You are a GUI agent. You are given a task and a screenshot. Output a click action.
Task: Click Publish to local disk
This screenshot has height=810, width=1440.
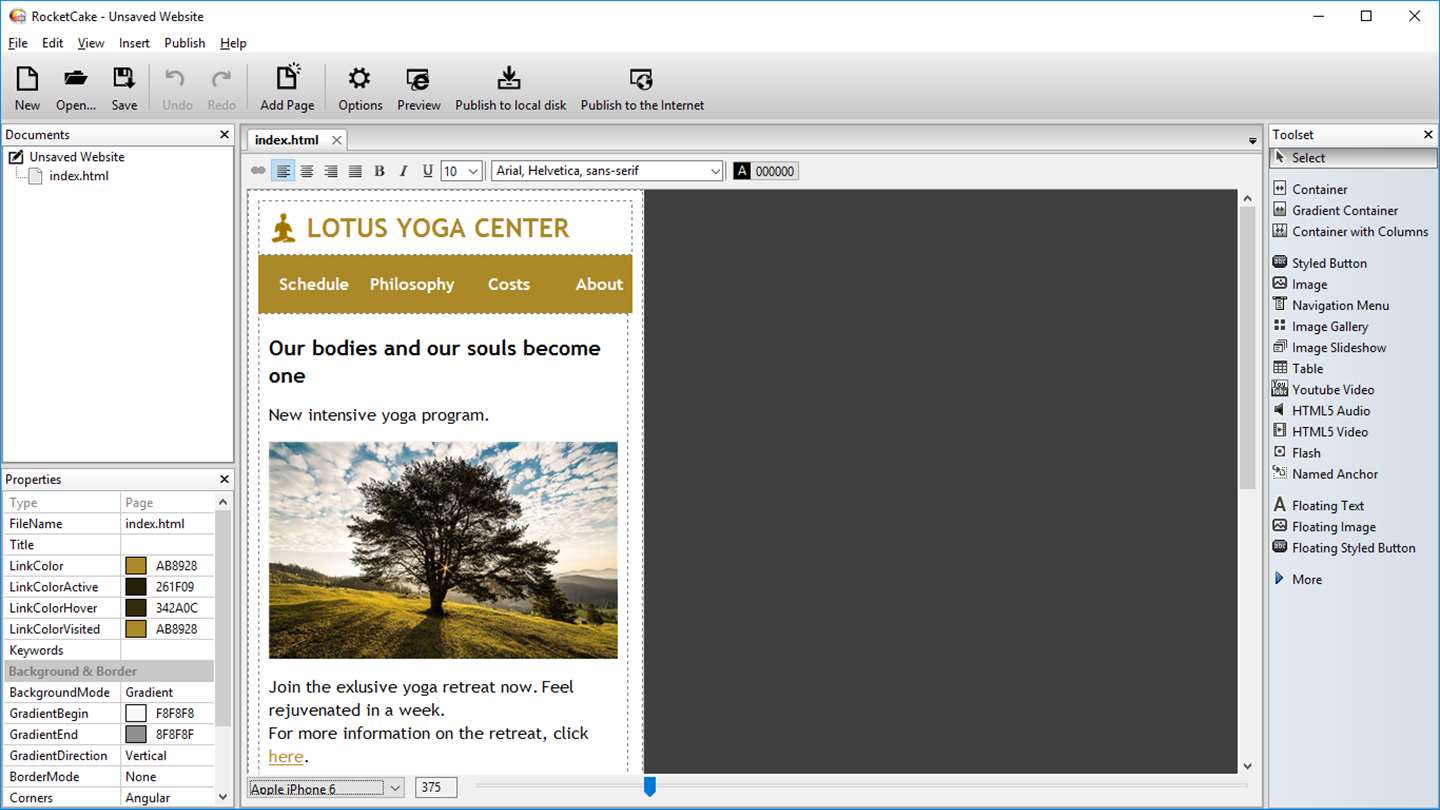coord(511,88)
